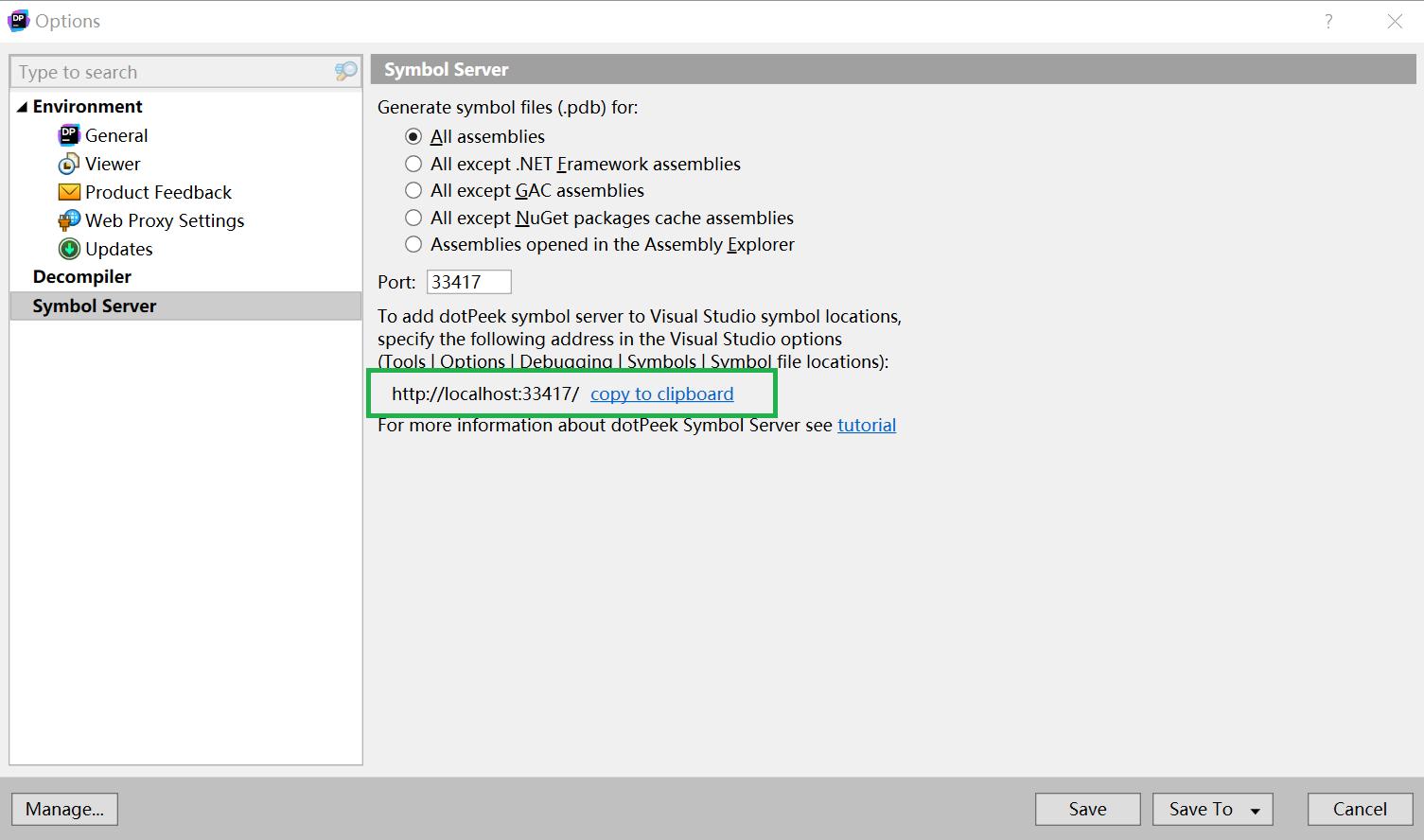
Task: Select Assemblies opened in the Assembly Explorer
Action: (413, 244)
